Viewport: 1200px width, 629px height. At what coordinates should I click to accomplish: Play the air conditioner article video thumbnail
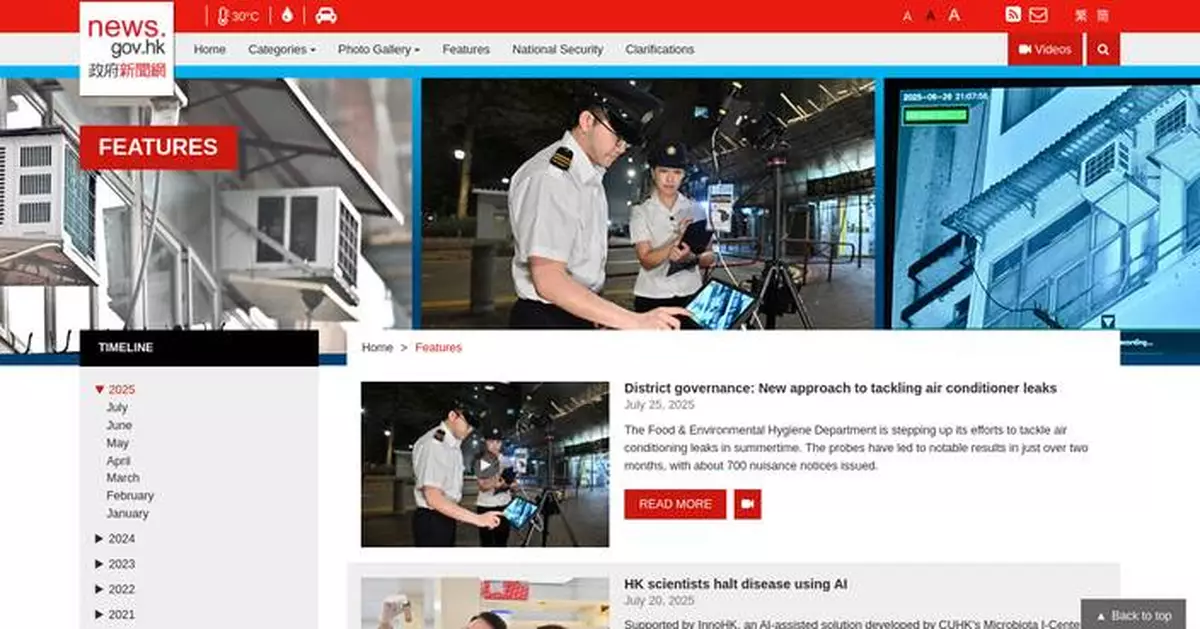tap(485, 465)
